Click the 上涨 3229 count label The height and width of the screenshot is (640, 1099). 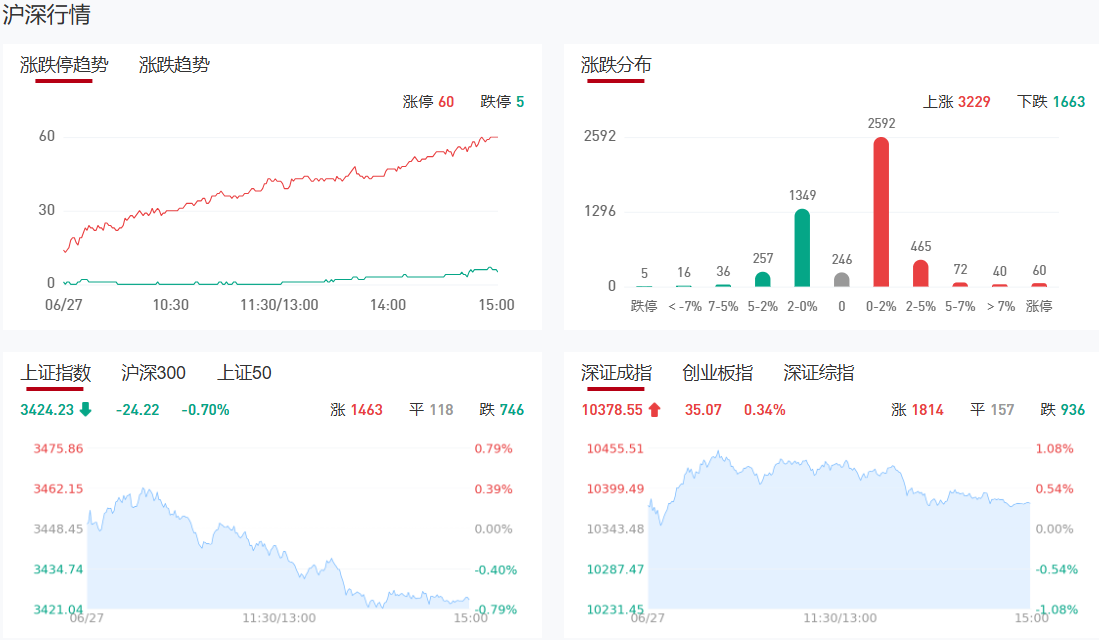click(956, 102)
